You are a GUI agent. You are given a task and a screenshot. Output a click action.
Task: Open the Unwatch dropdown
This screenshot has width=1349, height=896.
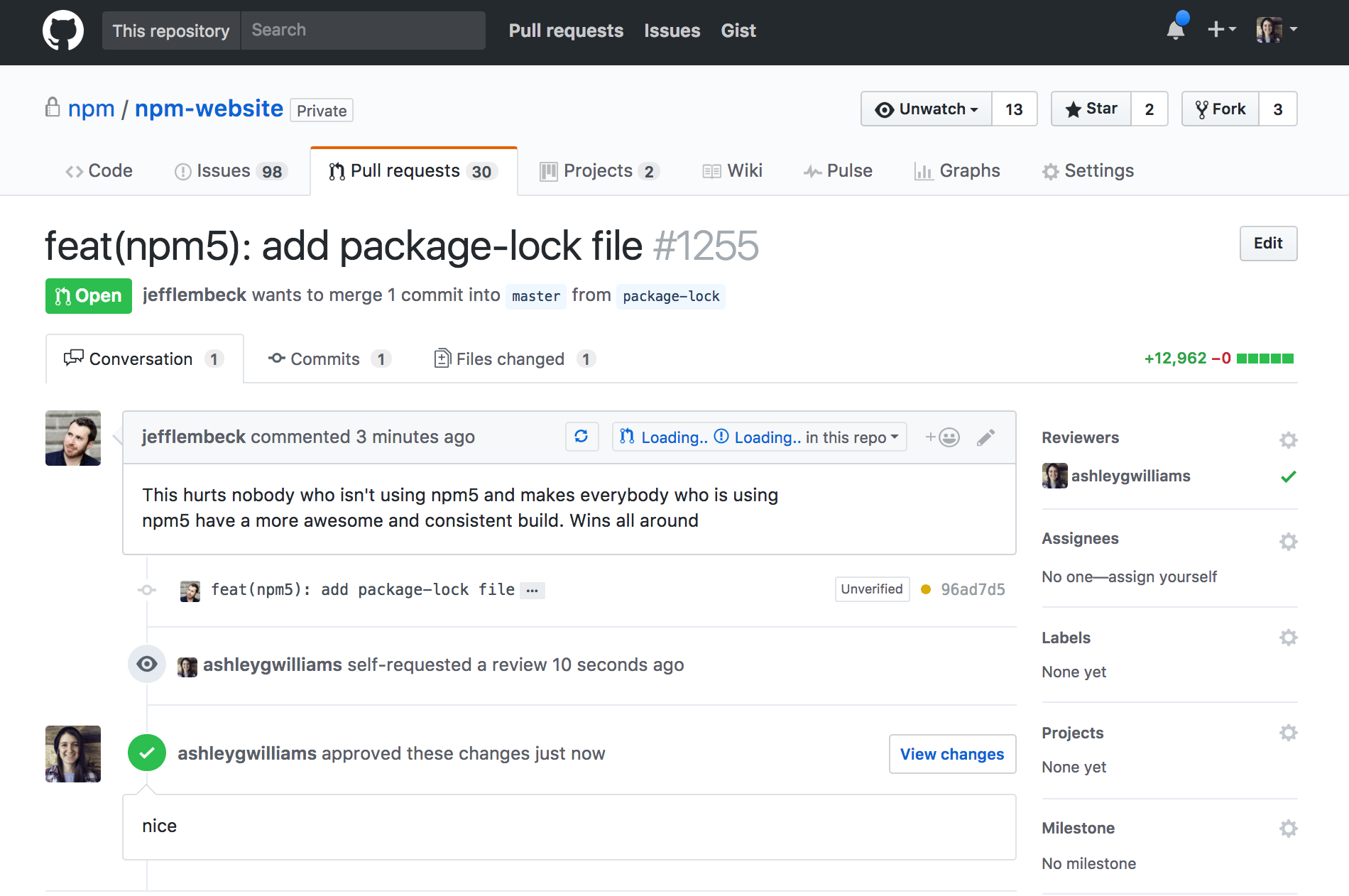pyautogui.click(x=927, y=109)
